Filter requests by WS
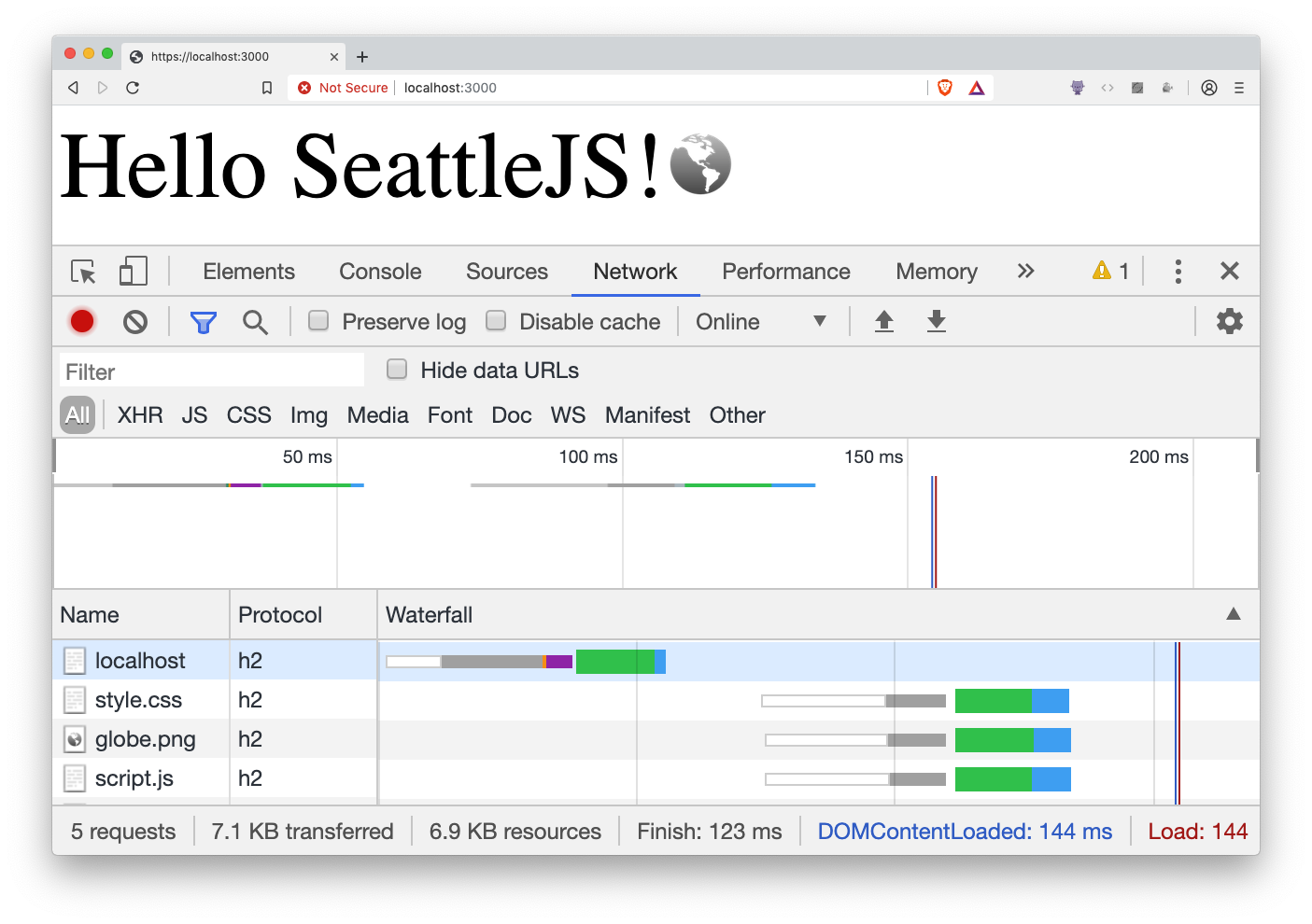This screenshot has width=1312, height=924. coord(568,415)
